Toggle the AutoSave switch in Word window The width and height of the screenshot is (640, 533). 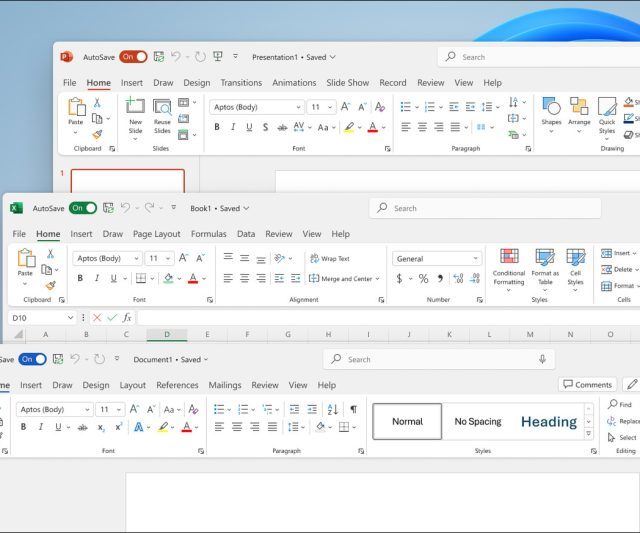(32, 359)
